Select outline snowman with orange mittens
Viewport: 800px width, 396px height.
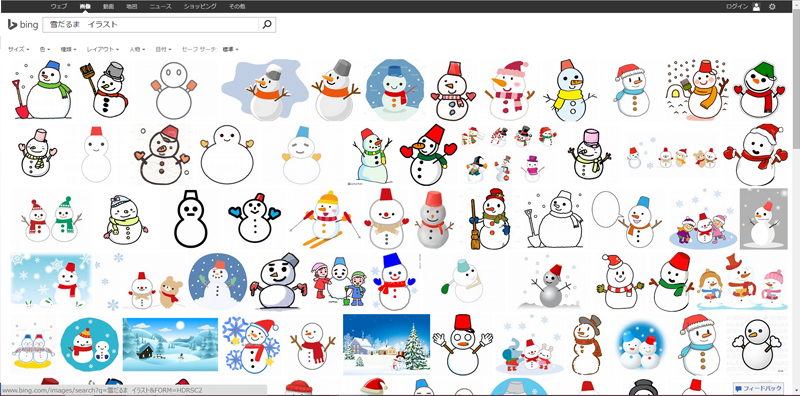(x=173, y=90)
